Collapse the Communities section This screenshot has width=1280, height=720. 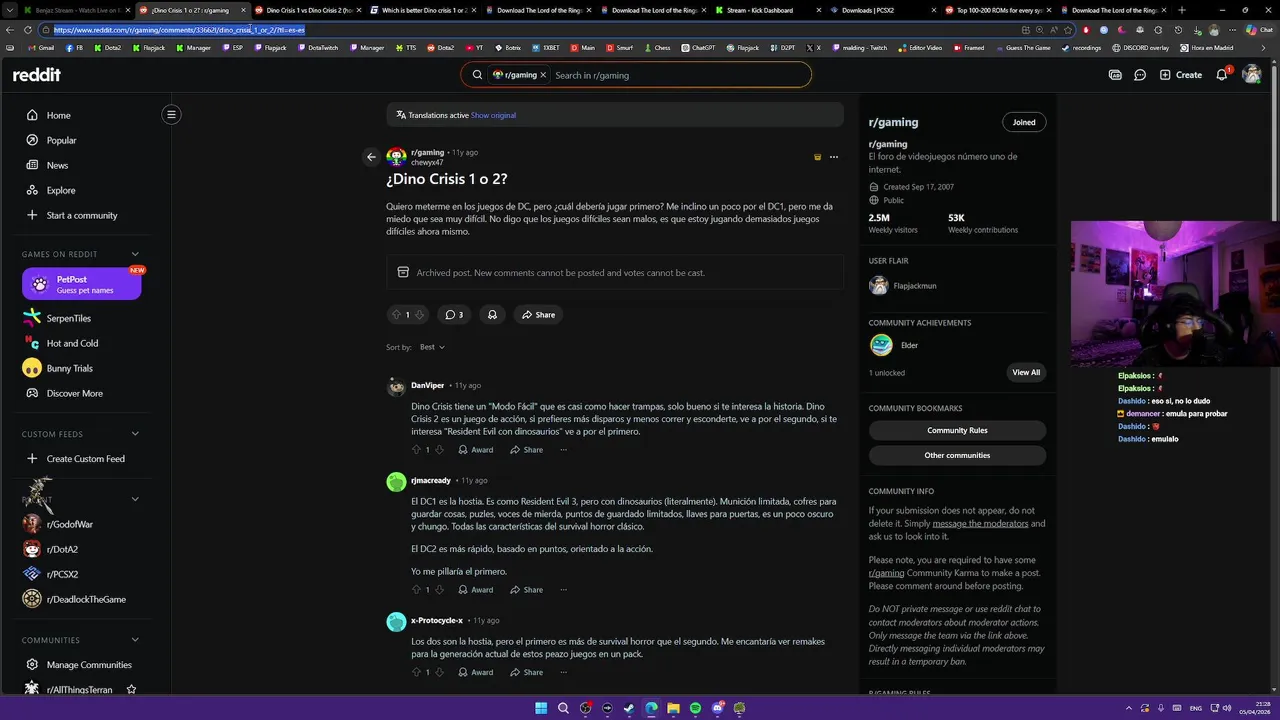(x=135, y=640)
